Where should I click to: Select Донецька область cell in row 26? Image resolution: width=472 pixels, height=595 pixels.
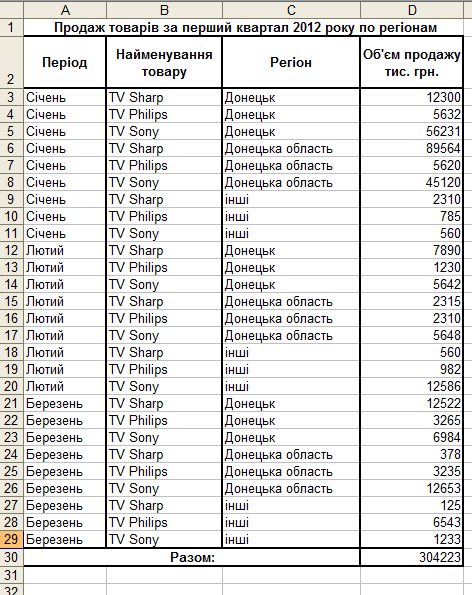(x=291, y=488)
